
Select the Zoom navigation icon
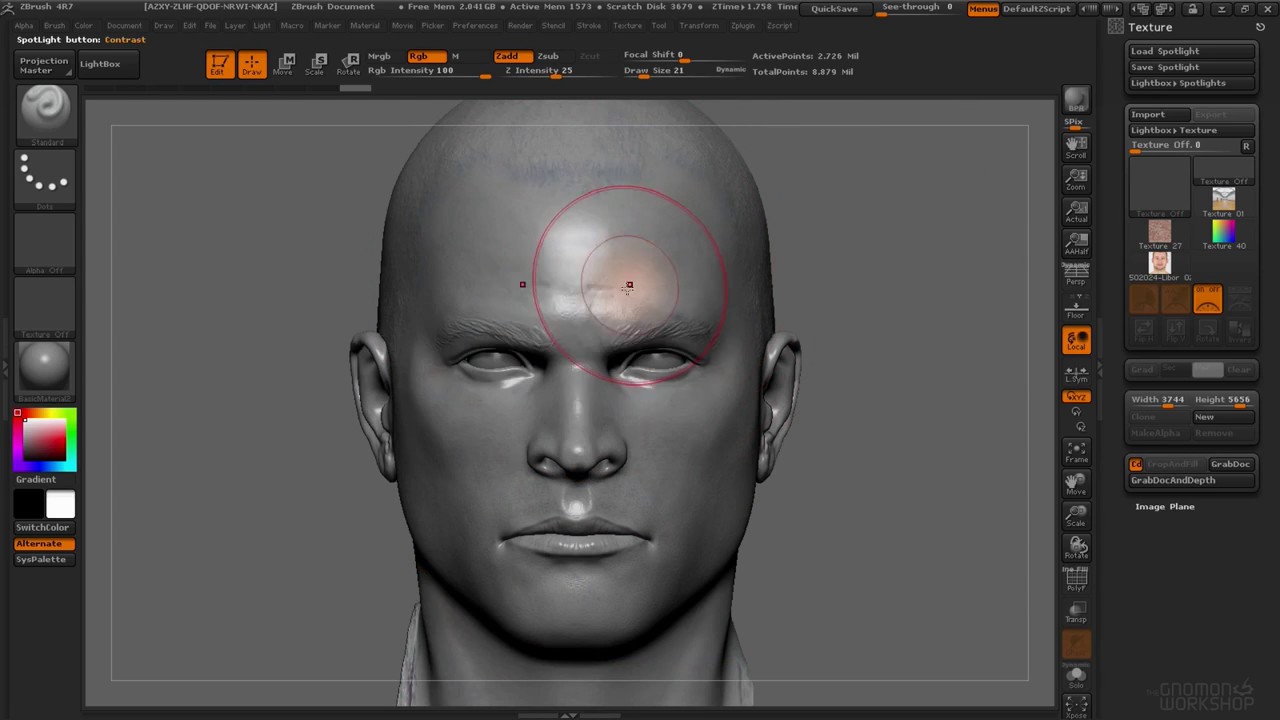pyautogui.click(x=1076, y=180)
